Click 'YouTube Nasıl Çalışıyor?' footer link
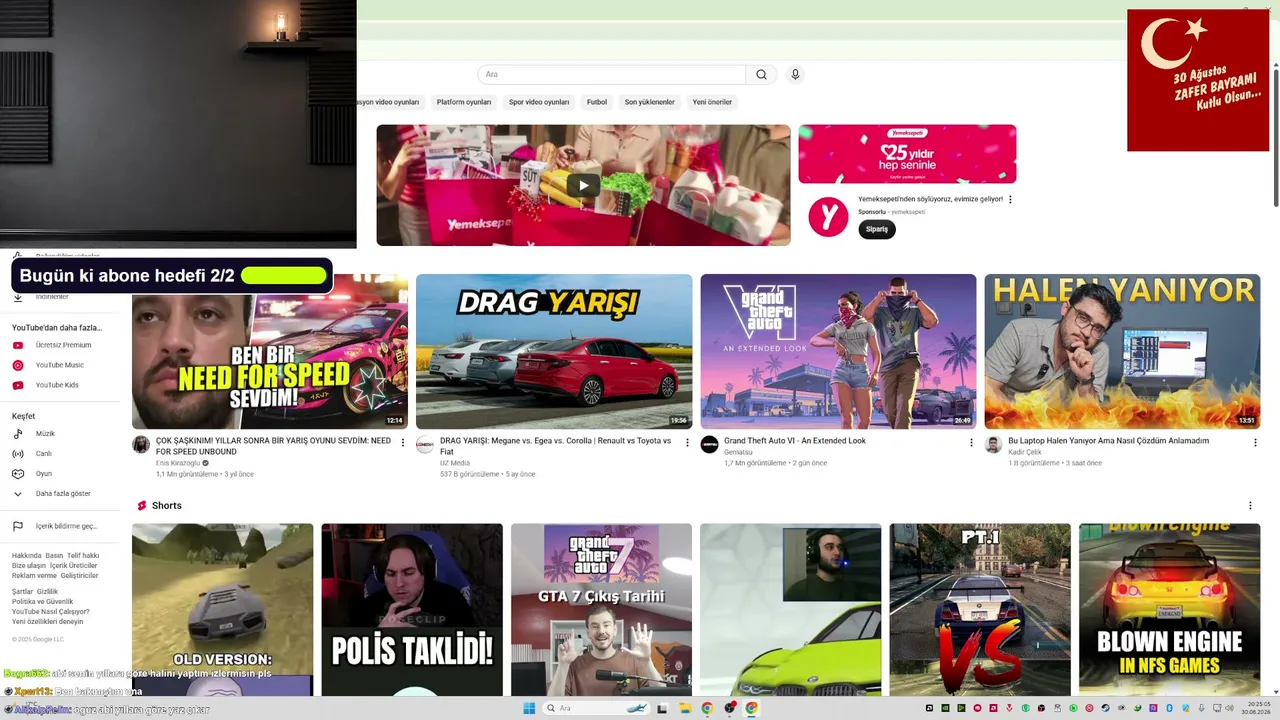 (51, 612)
